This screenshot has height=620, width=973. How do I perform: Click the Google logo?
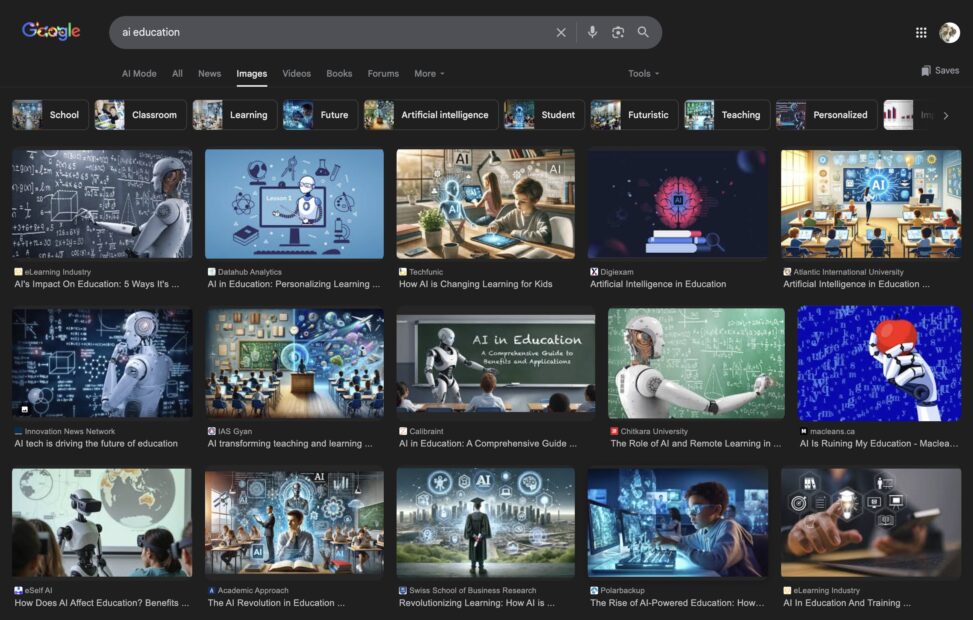pos(51,30)
